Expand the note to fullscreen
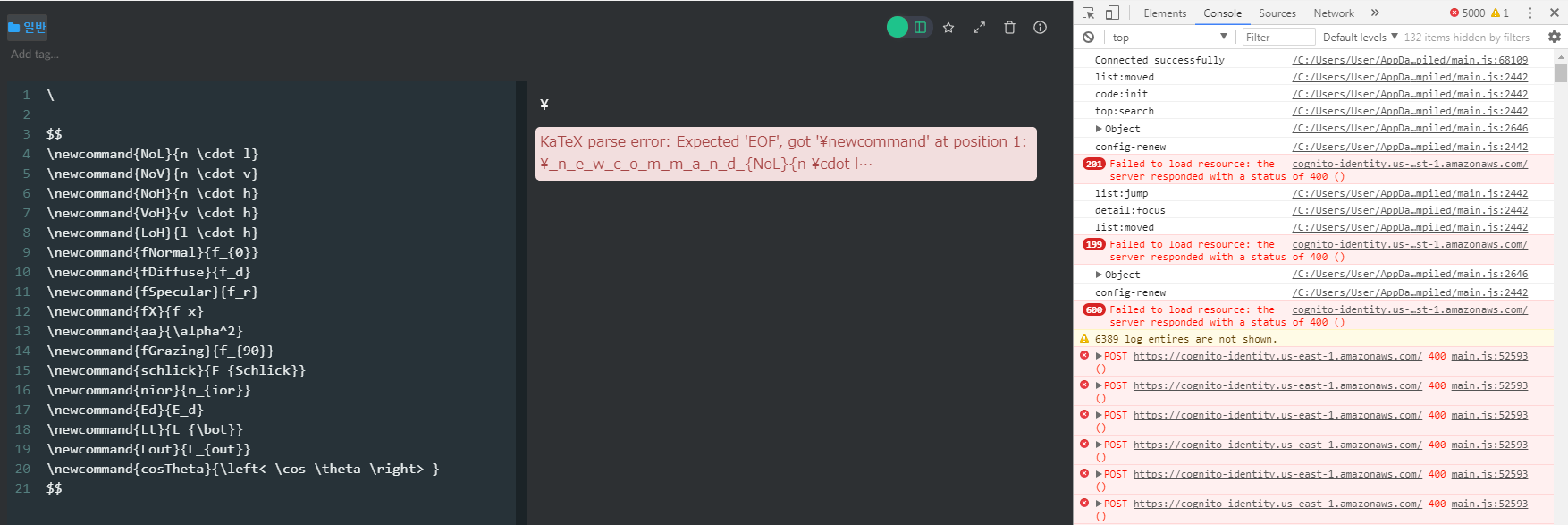This screenshot has height=525, width=1568. pos(979,28)
